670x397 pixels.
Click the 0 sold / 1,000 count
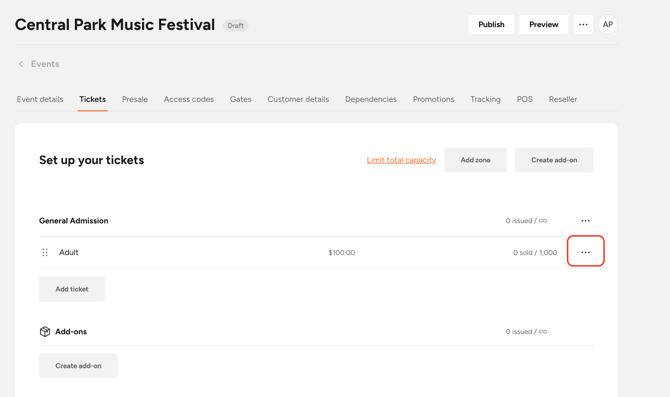coord(535,253)
